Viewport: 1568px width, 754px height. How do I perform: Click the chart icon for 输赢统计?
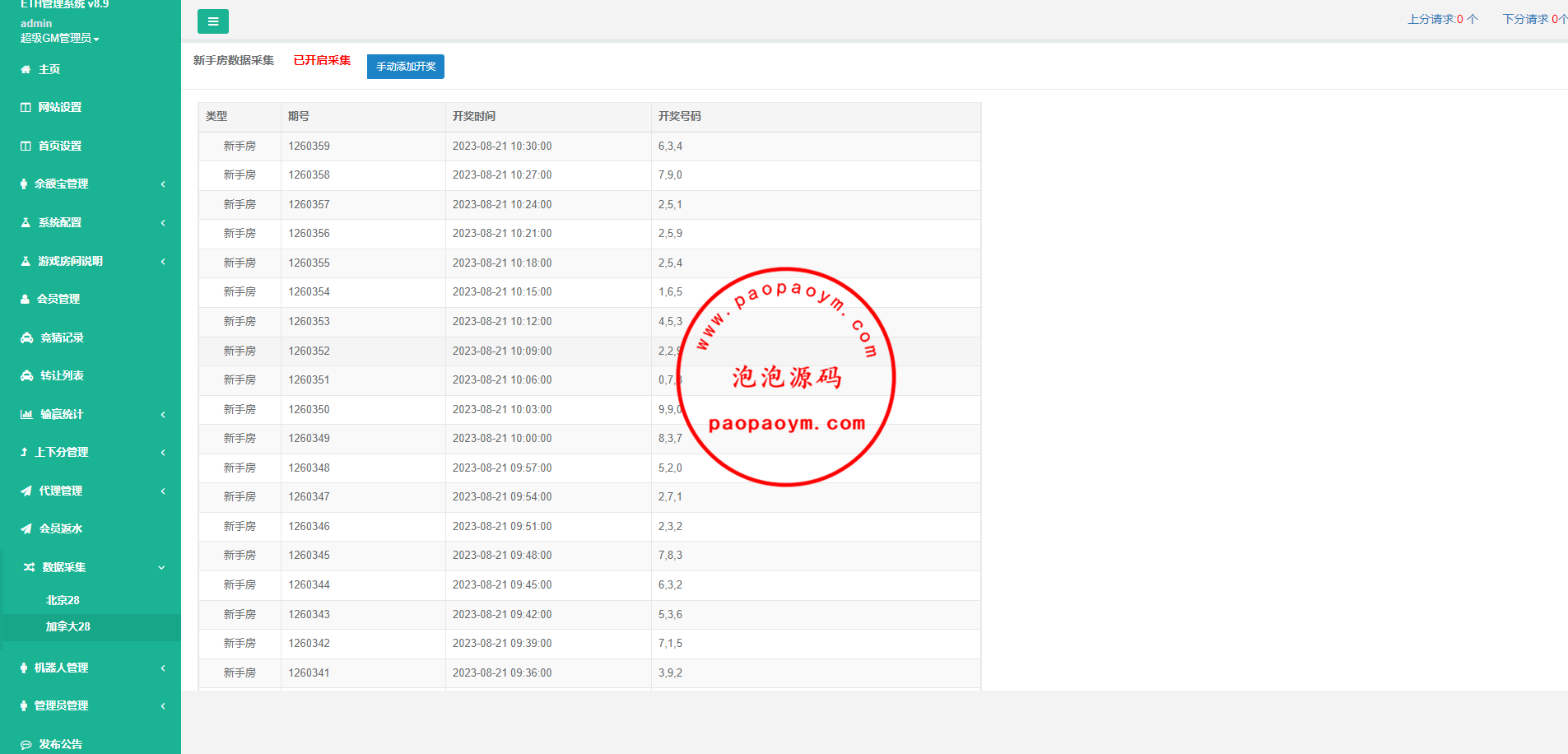click(26, 415)
